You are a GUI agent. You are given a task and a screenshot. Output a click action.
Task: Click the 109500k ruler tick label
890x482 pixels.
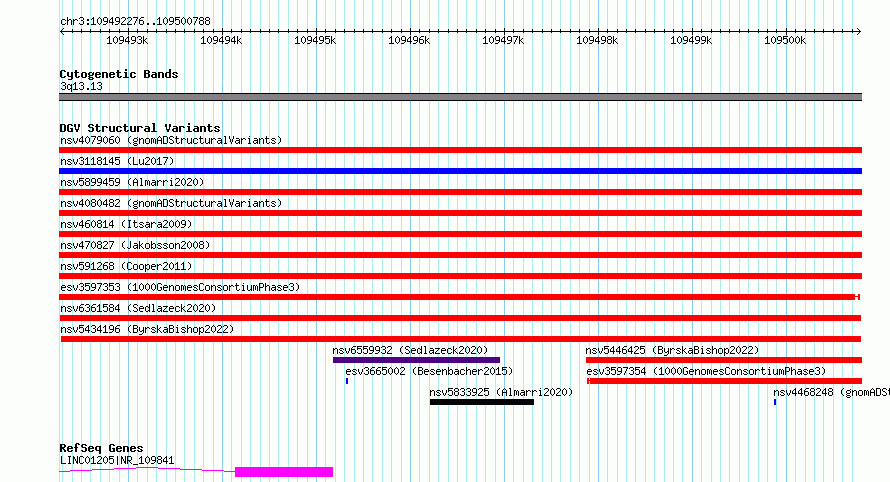tap(785, 40)
